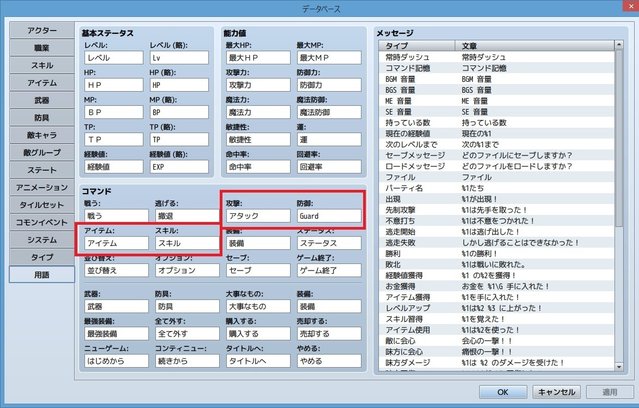This screenshot has height=408, width=639.
Task: Click the message list vertical scrollbar thumb
Action: coord(619,138)
